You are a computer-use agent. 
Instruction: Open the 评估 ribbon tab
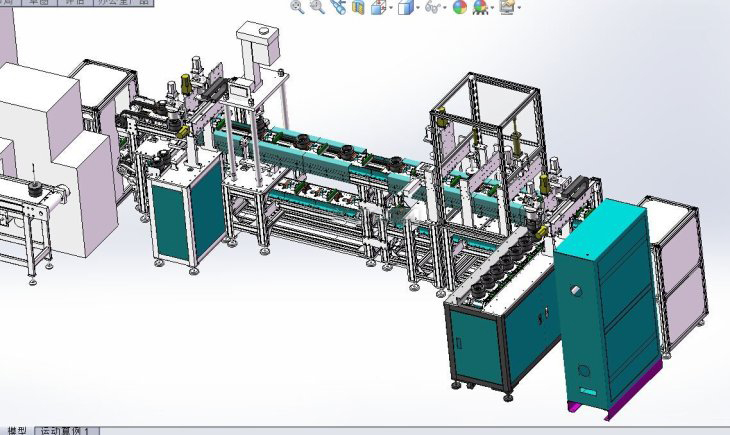pyautogui.click(x=74, y=3)
